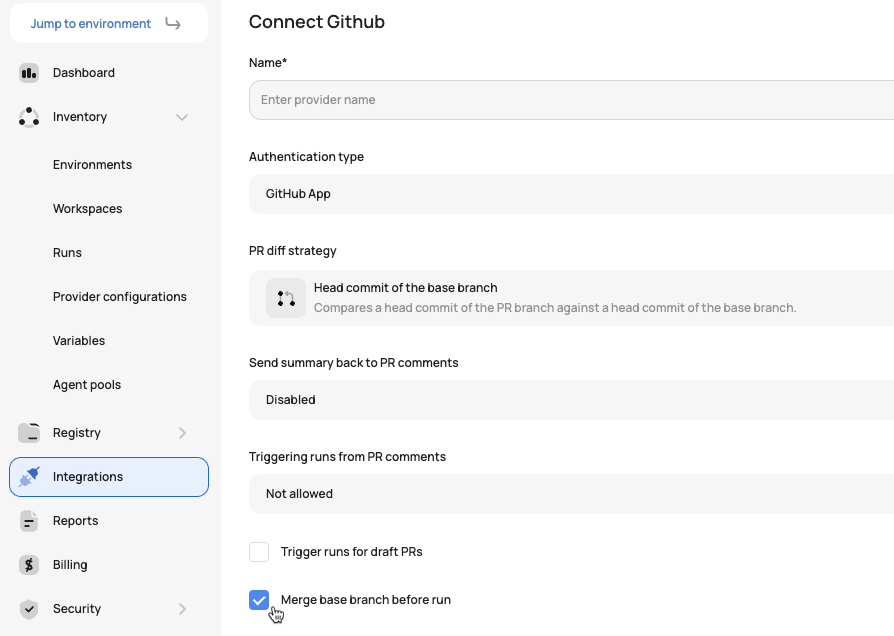This screenshot has width=894, height=636.
Task: Open the Authentication type GitHub App dropdown
Action: [x=571, y=194]
